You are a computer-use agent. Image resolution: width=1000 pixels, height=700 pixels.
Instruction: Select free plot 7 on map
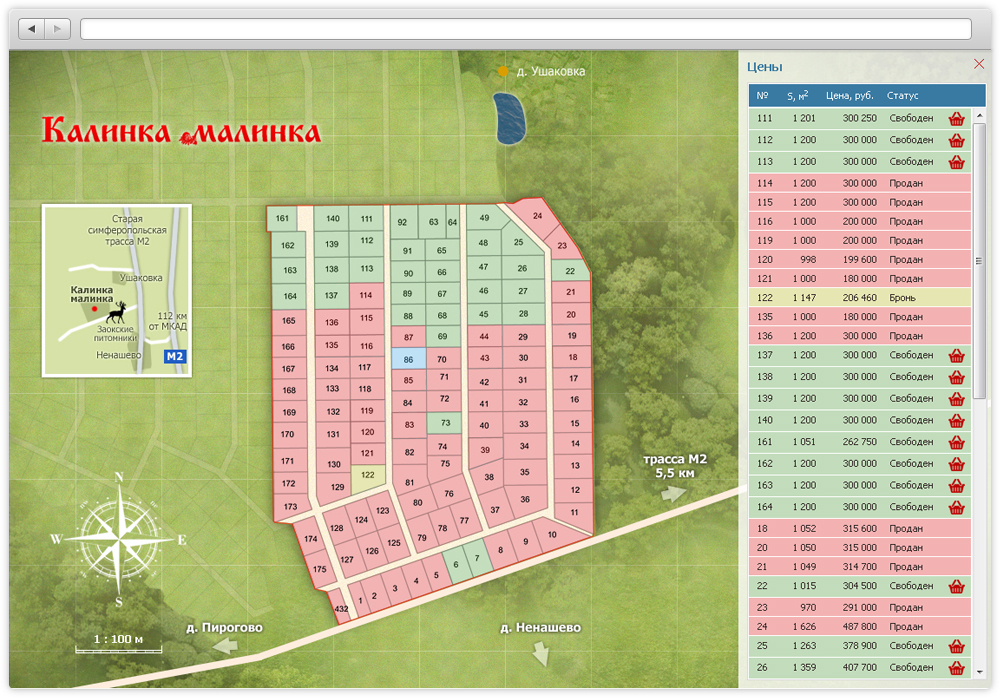coord(477,558)
